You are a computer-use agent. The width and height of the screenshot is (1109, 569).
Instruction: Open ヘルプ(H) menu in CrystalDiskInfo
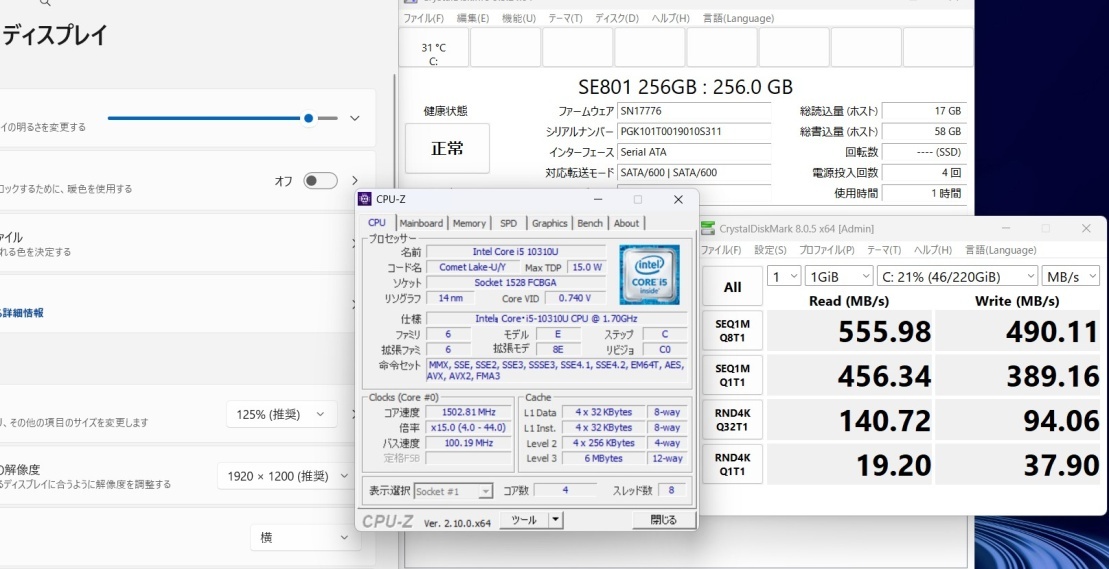(670, 18)
